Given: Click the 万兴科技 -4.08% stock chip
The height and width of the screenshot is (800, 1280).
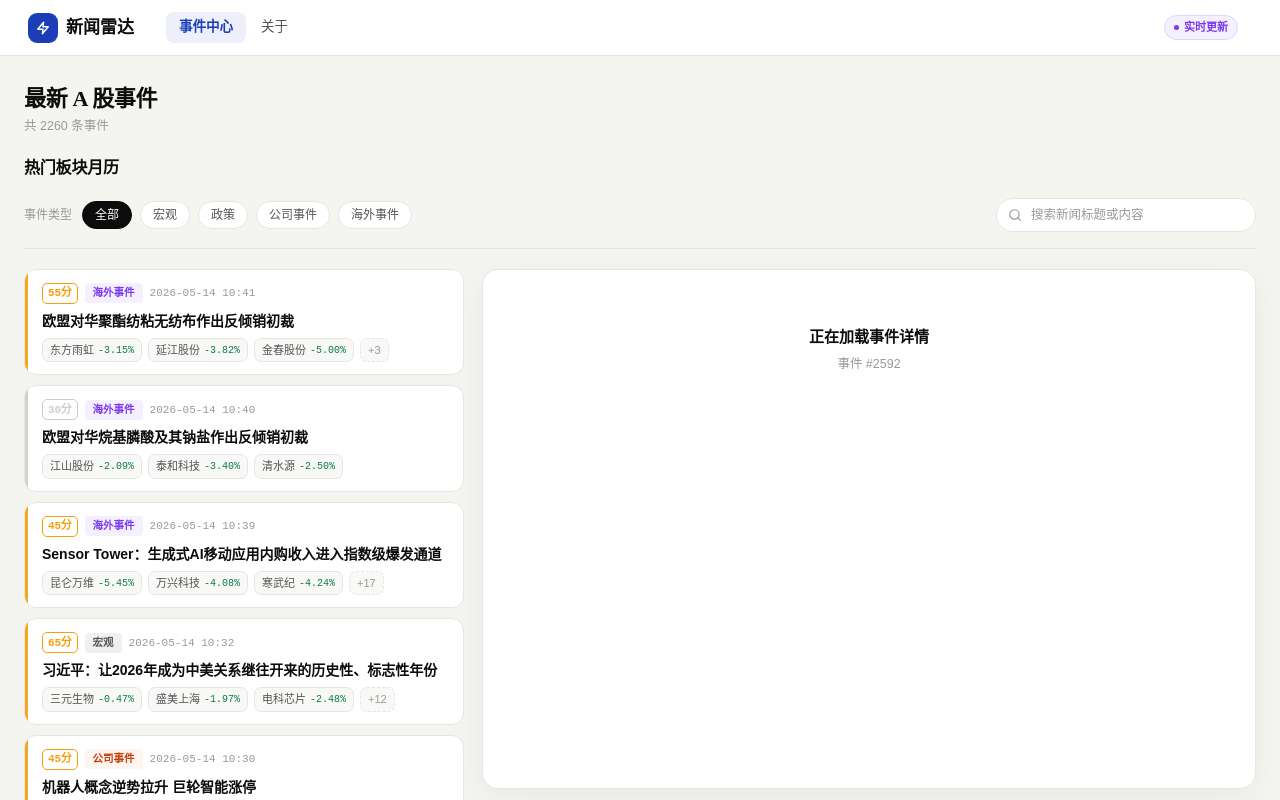Looking at the screenshot, I should pyautogui.click(x=198, y=583).
